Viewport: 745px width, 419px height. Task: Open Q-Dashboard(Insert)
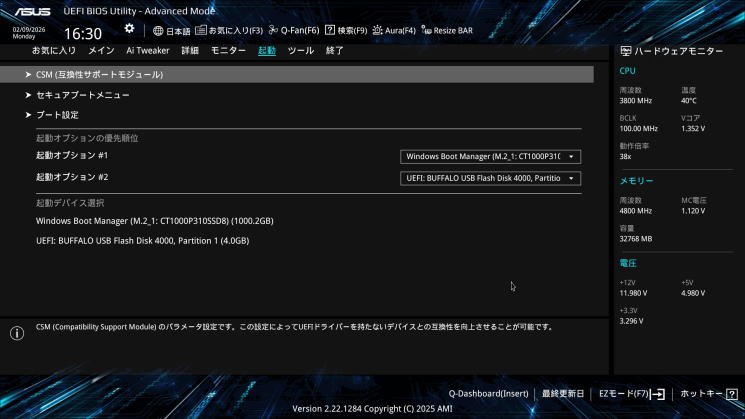488,394
